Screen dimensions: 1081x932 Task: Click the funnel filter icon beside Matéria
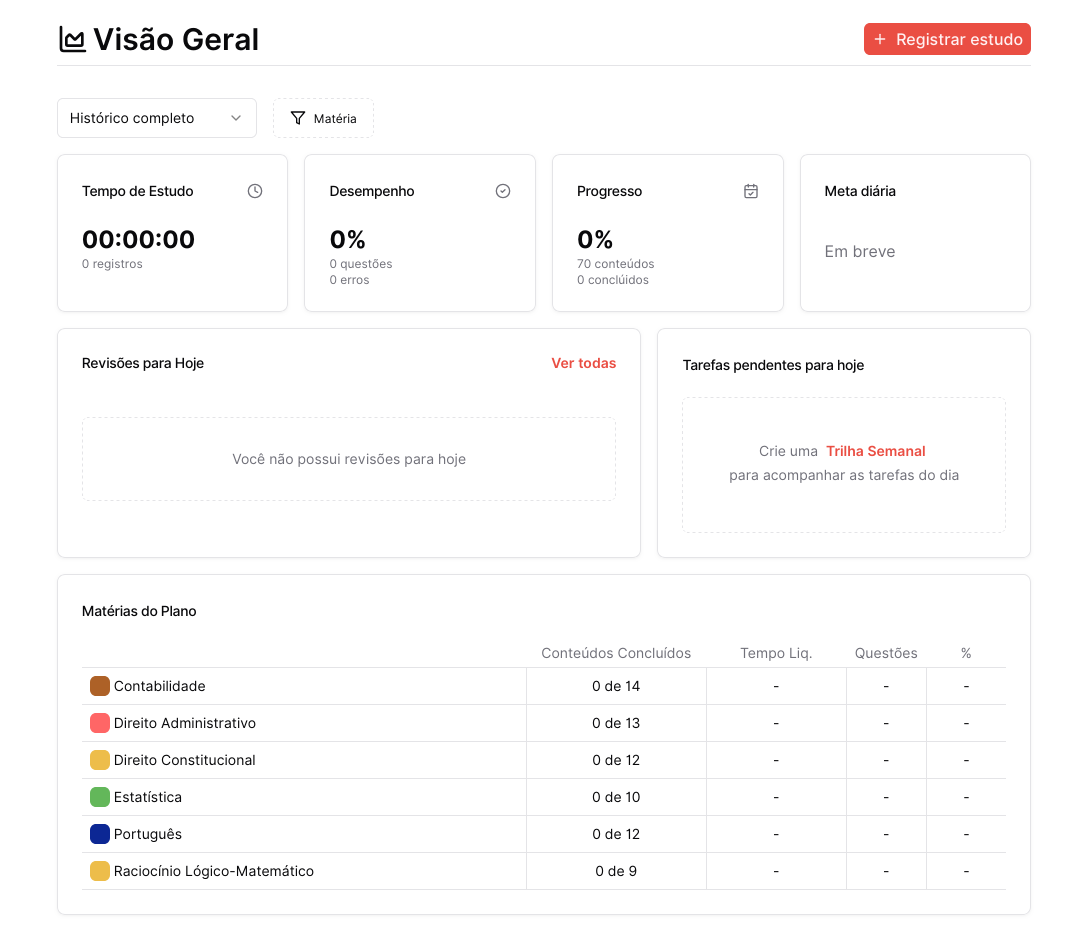(298, 118)
